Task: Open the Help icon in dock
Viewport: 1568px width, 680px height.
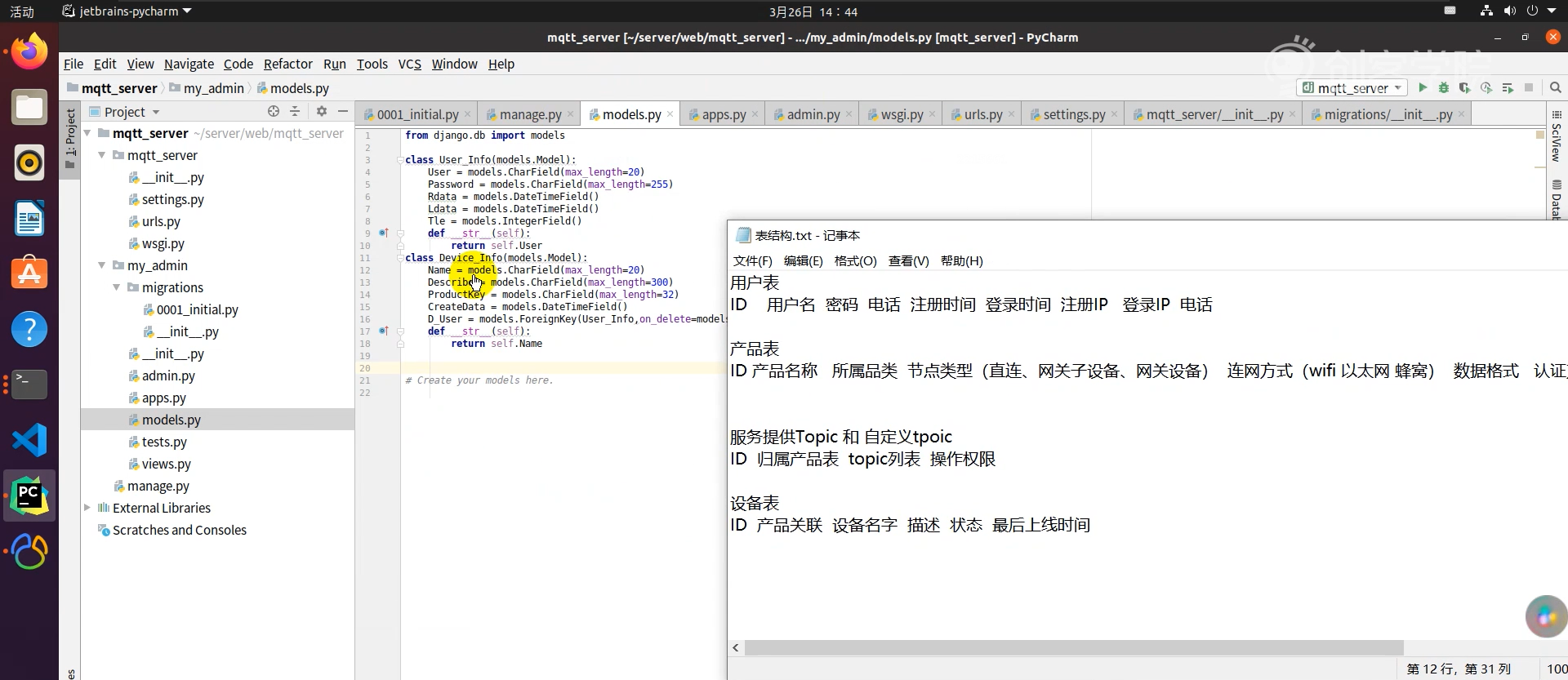Action: 29,329
